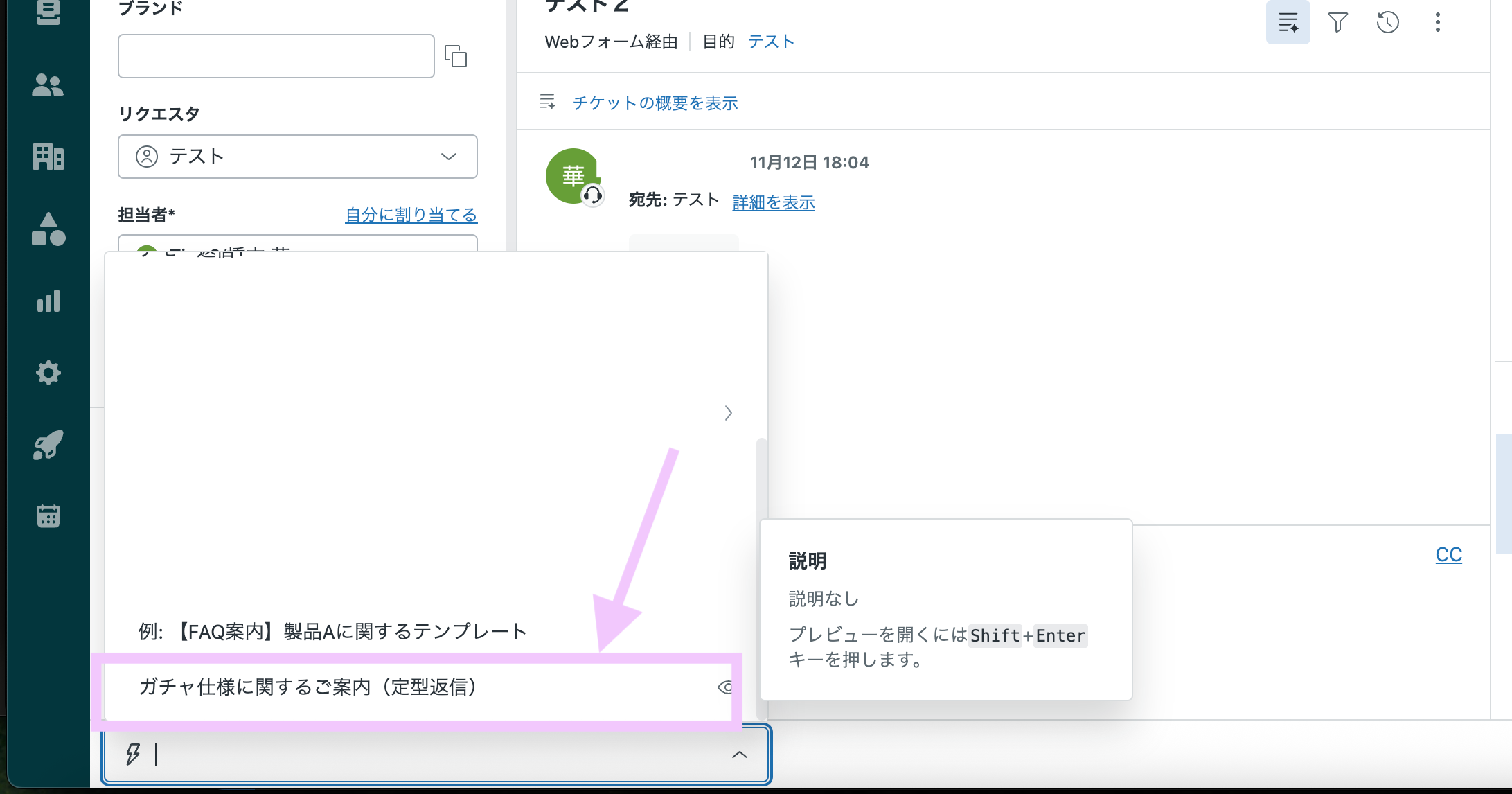Click 自分に割り当てる link

click(x=411, y=215)
